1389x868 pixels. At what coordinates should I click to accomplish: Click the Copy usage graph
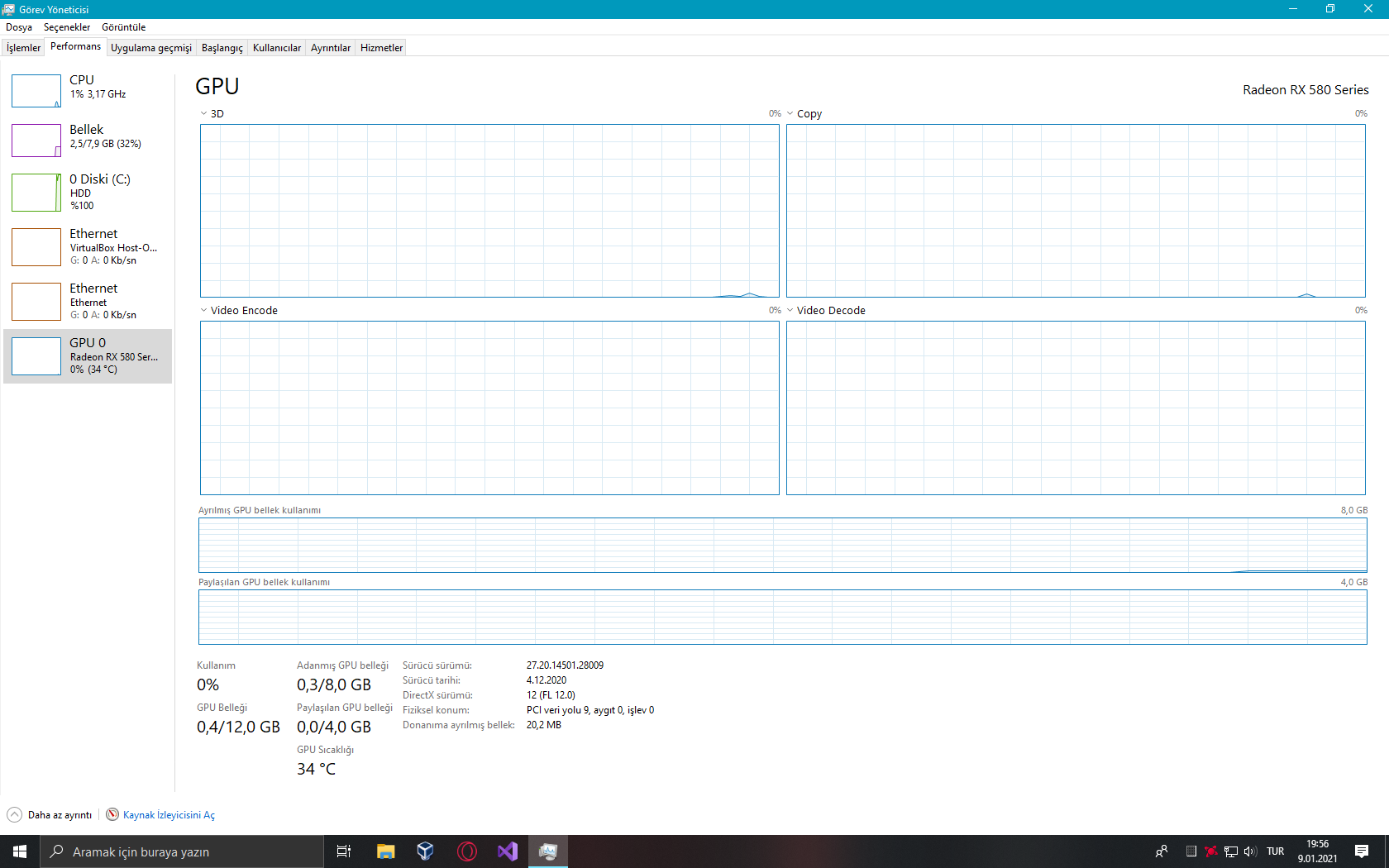point(1076,211)
